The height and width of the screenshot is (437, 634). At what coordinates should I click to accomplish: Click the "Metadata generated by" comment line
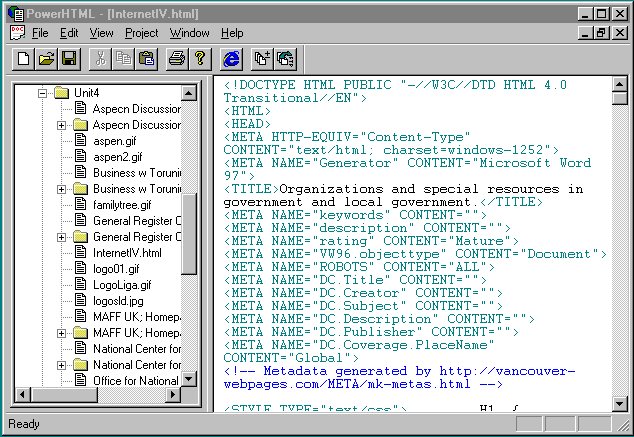(399, 378)
